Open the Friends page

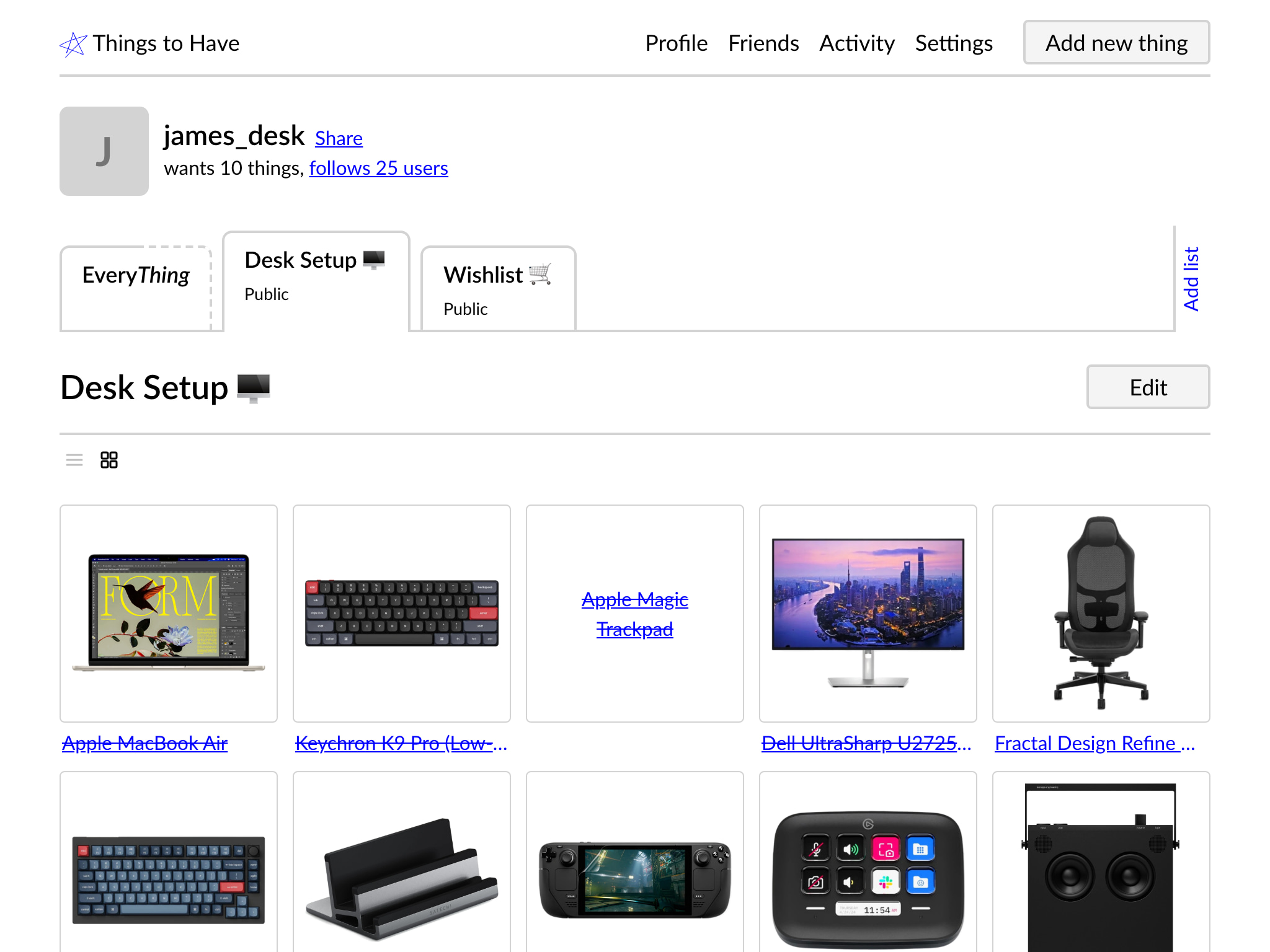(763, 43)
